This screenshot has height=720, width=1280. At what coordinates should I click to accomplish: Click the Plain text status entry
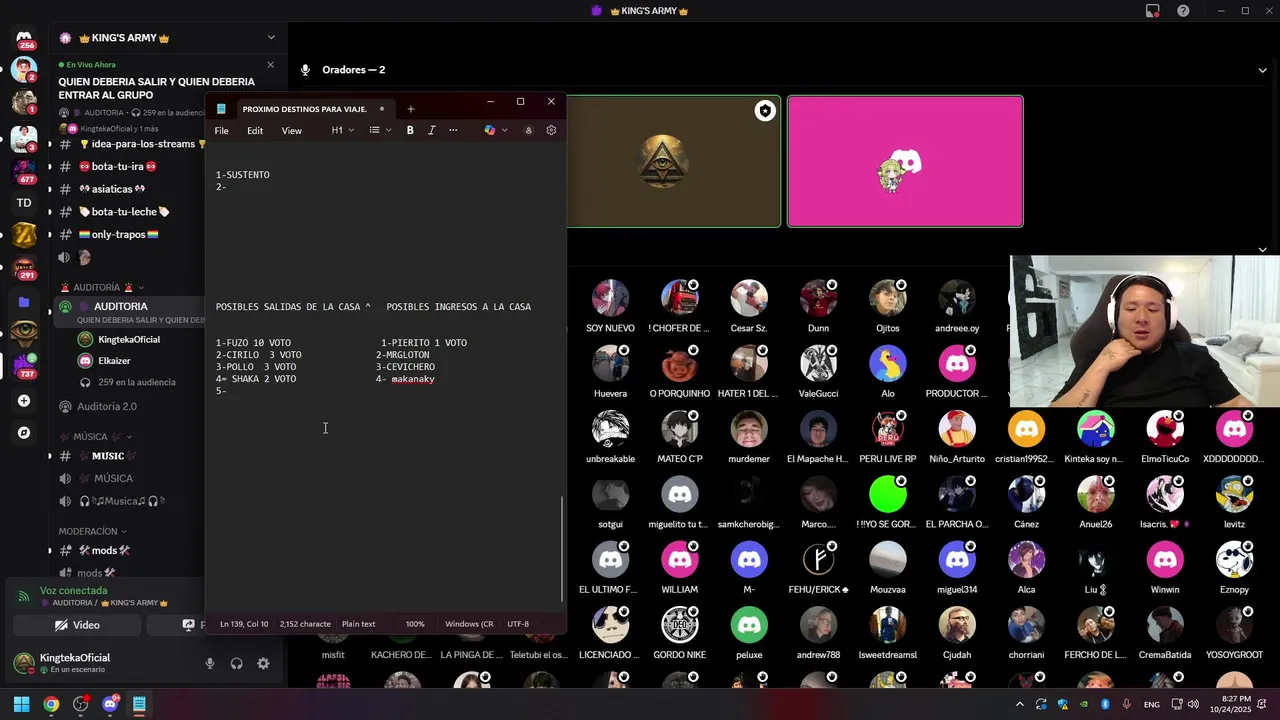point(359,624)
